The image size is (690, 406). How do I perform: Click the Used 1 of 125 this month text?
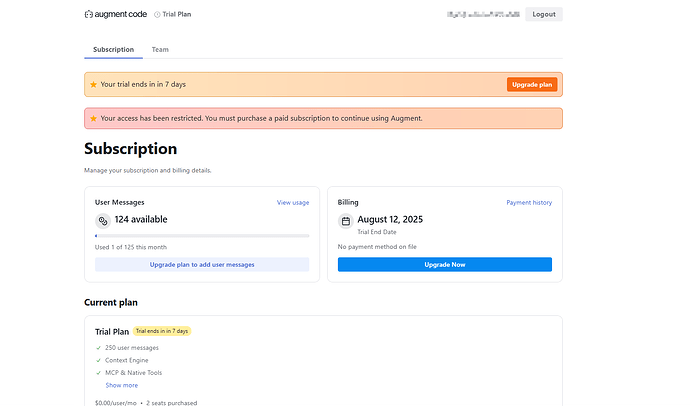click(x=131, y=247)
